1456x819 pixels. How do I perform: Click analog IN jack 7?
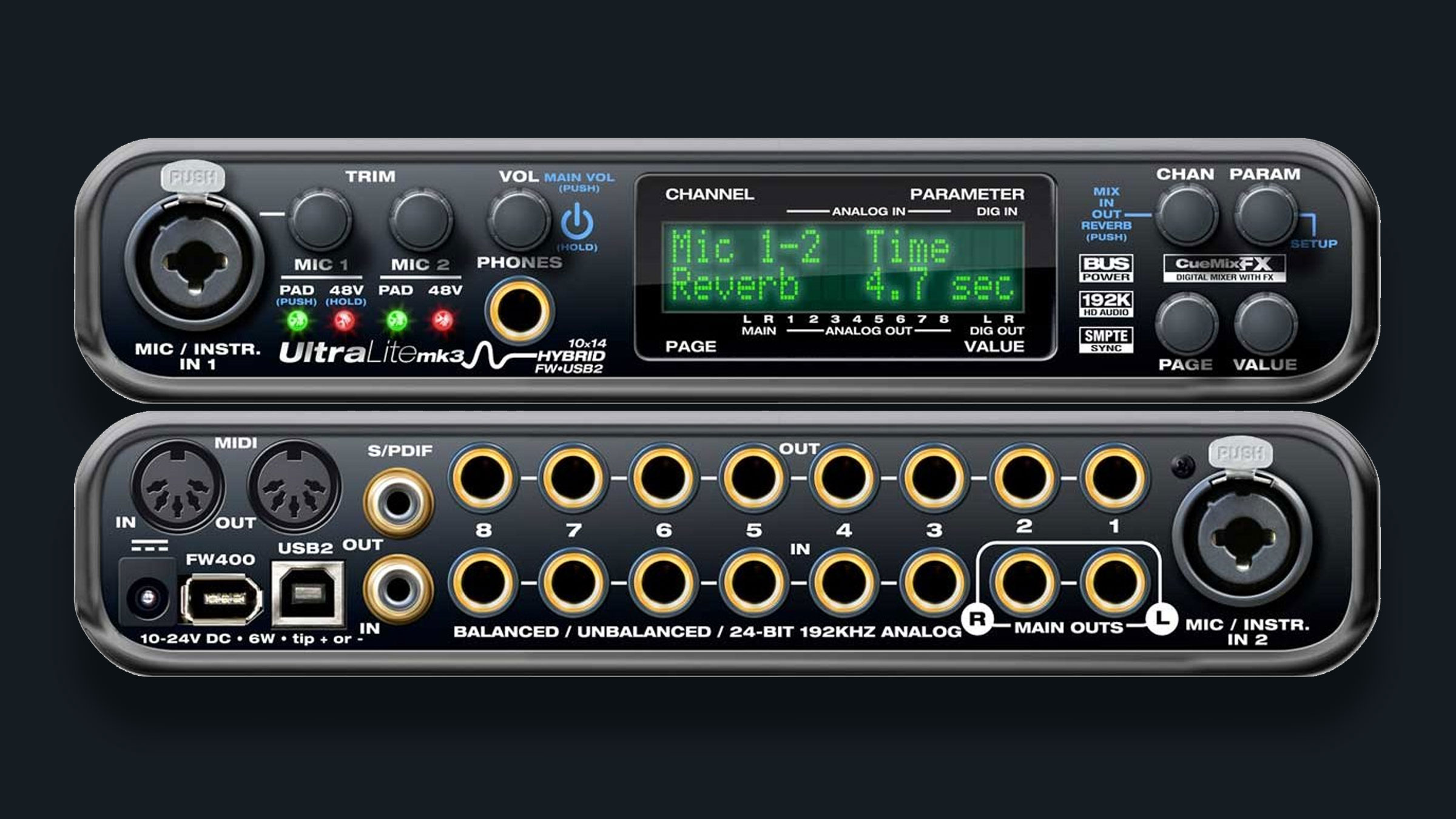(573, 582)
